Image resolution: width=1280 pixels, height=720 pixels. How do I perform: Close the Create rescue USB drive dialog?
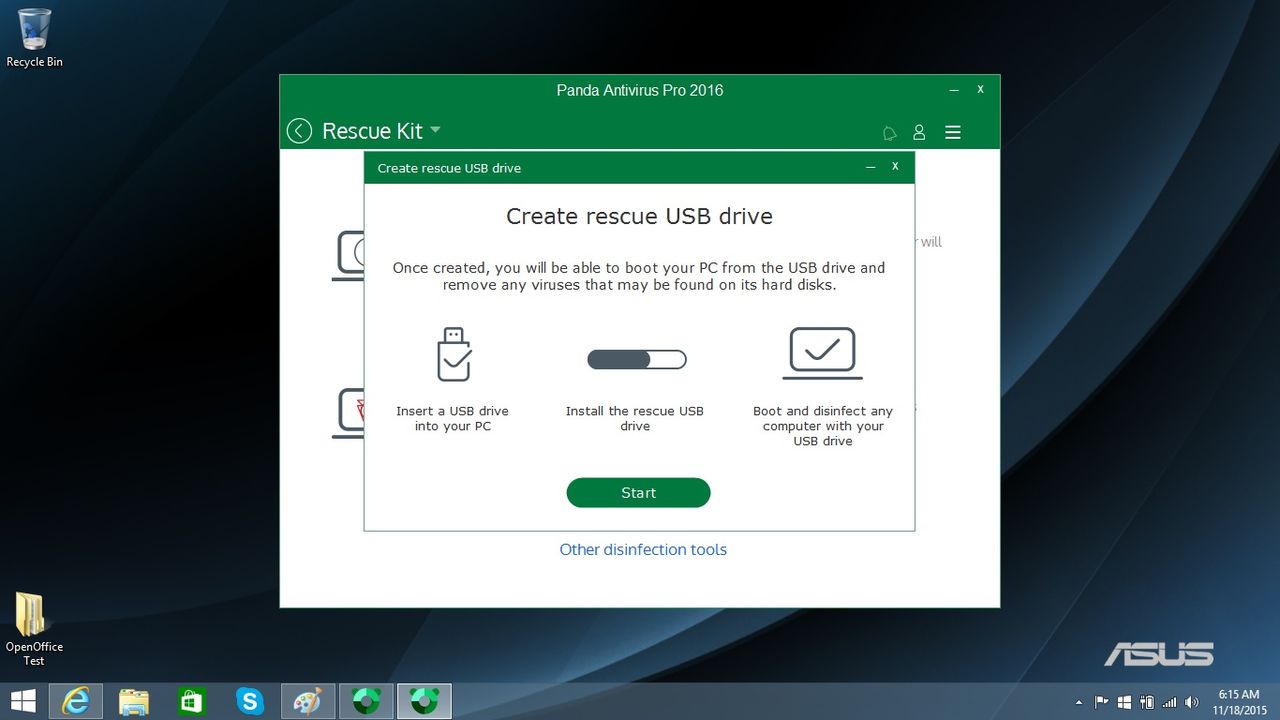click(x=895, y=166)
